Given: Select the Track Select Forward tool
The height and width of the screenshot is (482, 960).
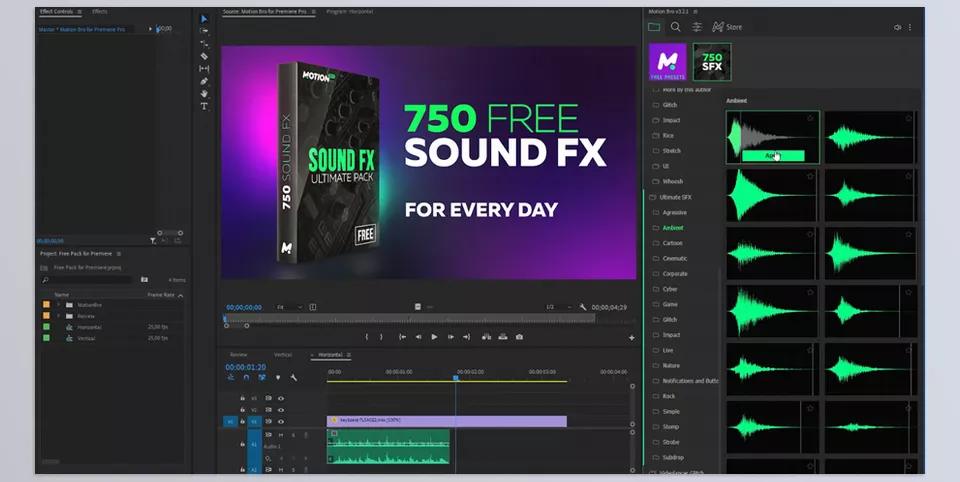Looking at the screenshot, I should (204, 31).
